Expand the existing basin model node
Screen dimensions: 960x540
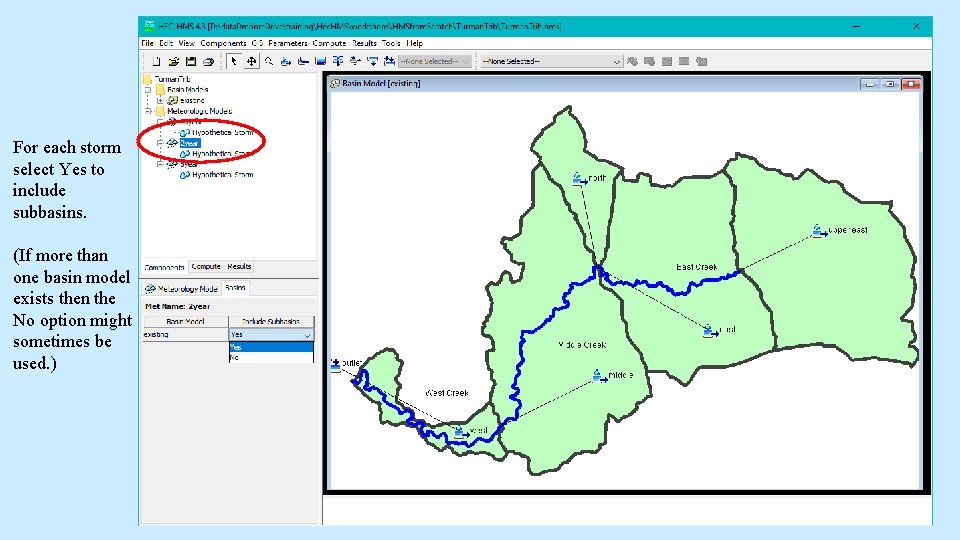pos(160,100)
